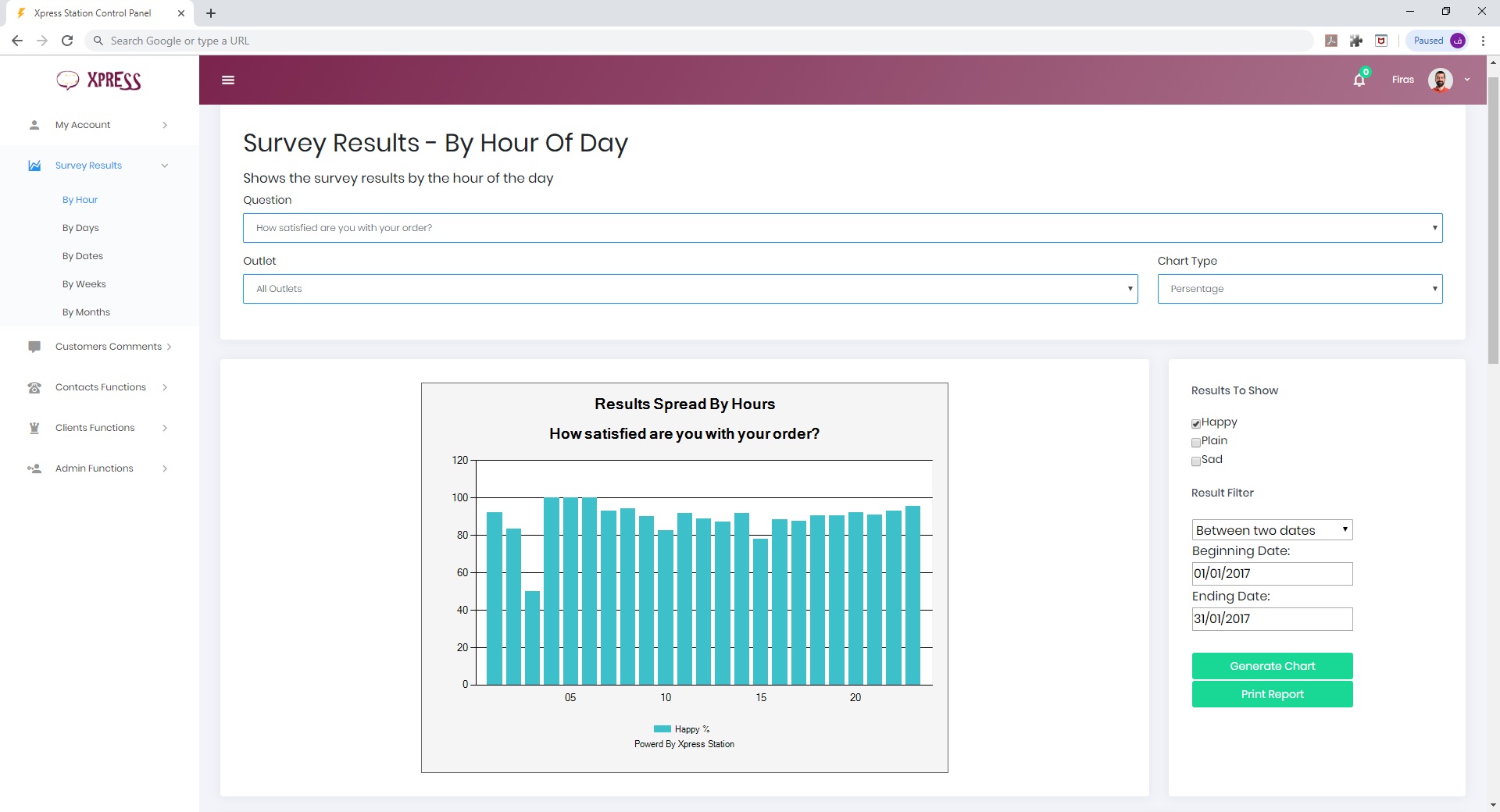Expand Admin Functions chevron
1500x812 pixels.
[x=165, y=468]
